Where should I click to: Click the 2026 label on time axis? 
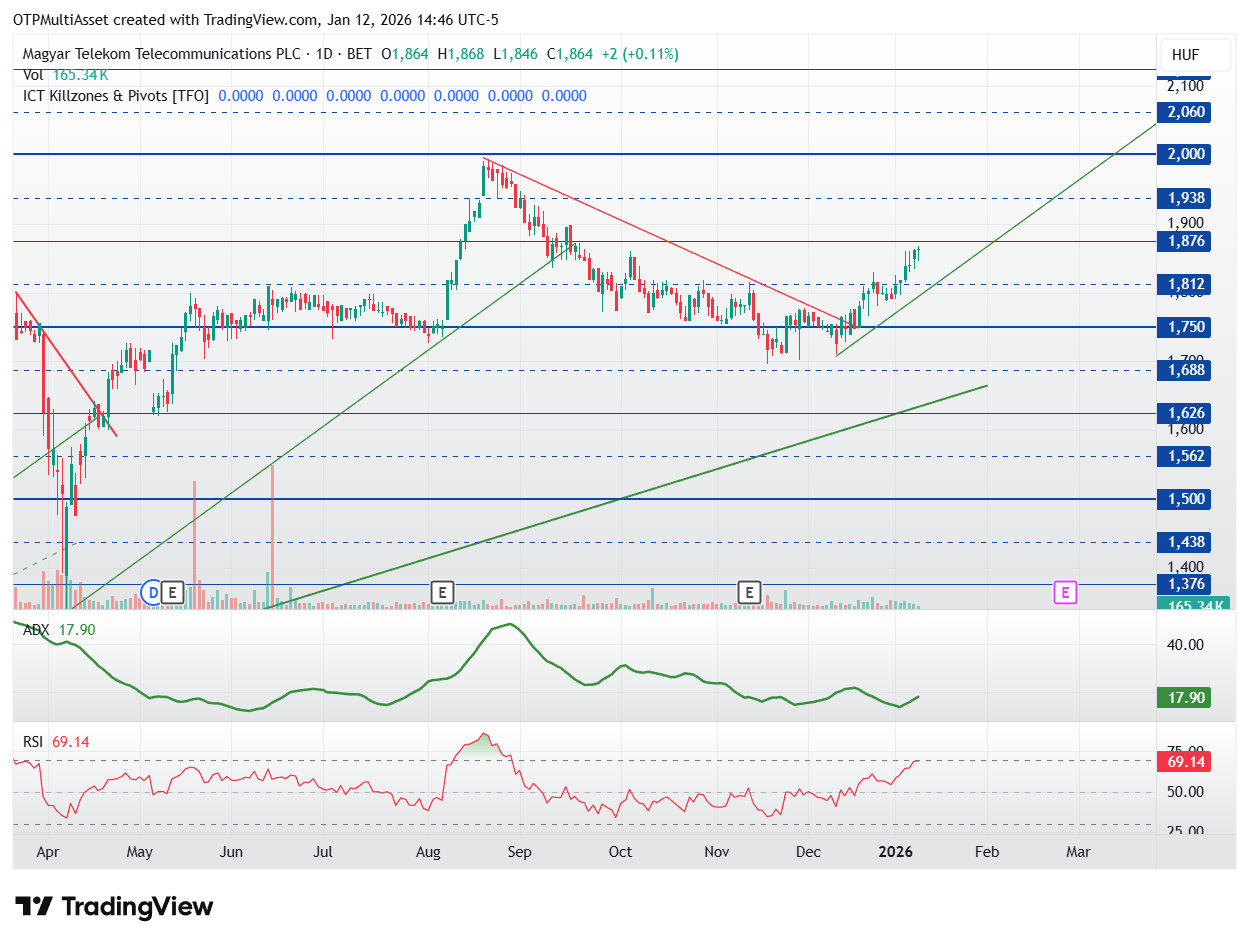coord(894,852)
